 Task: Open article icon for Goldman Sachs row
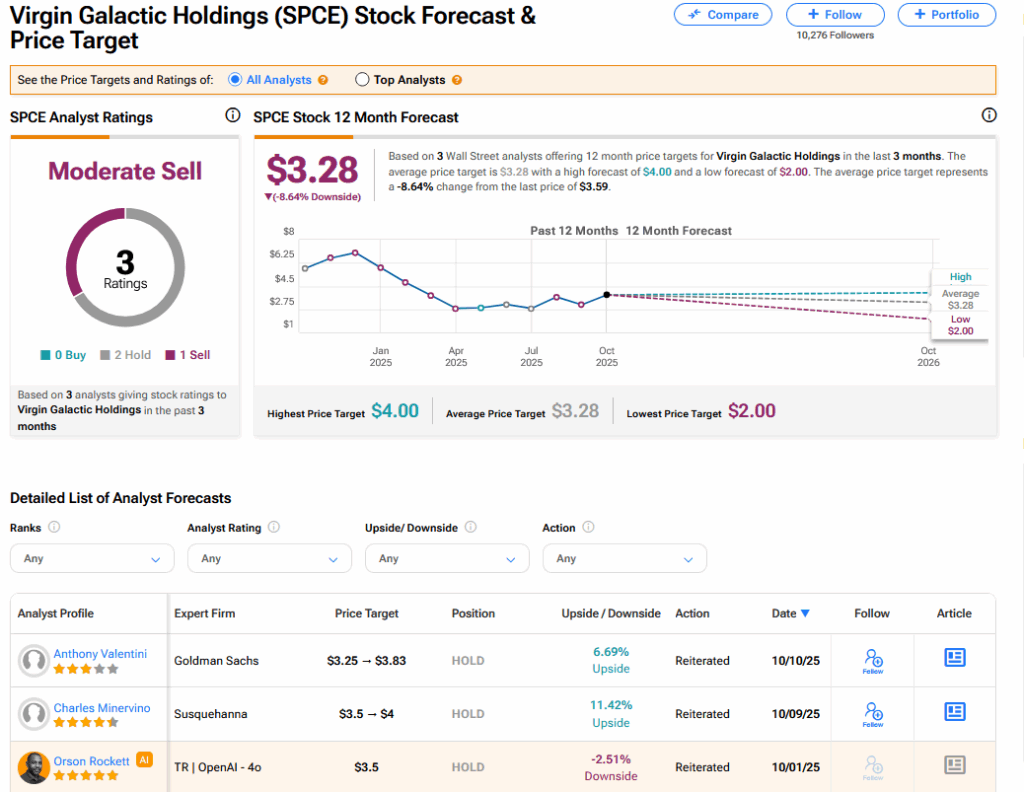click(x=954, y=658)
